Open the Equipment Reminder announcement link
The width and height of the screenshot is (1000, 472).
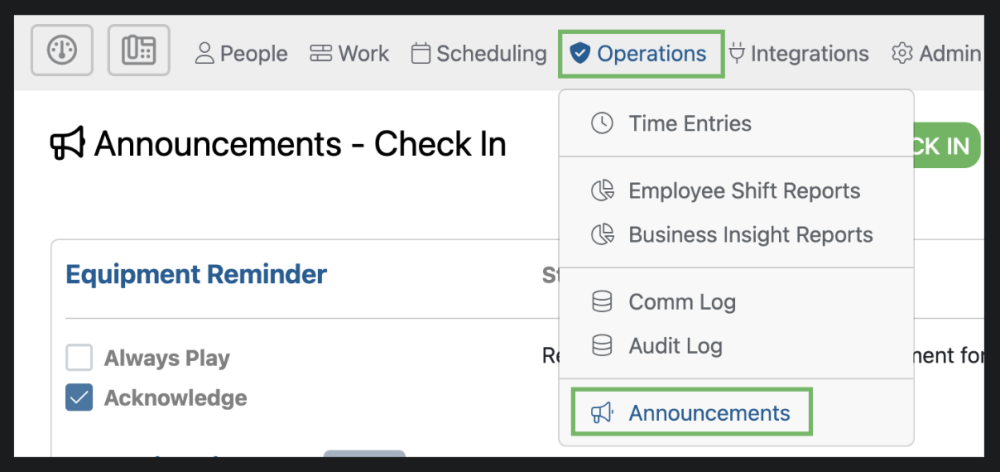pyautogui.click(x=196, y=274)
